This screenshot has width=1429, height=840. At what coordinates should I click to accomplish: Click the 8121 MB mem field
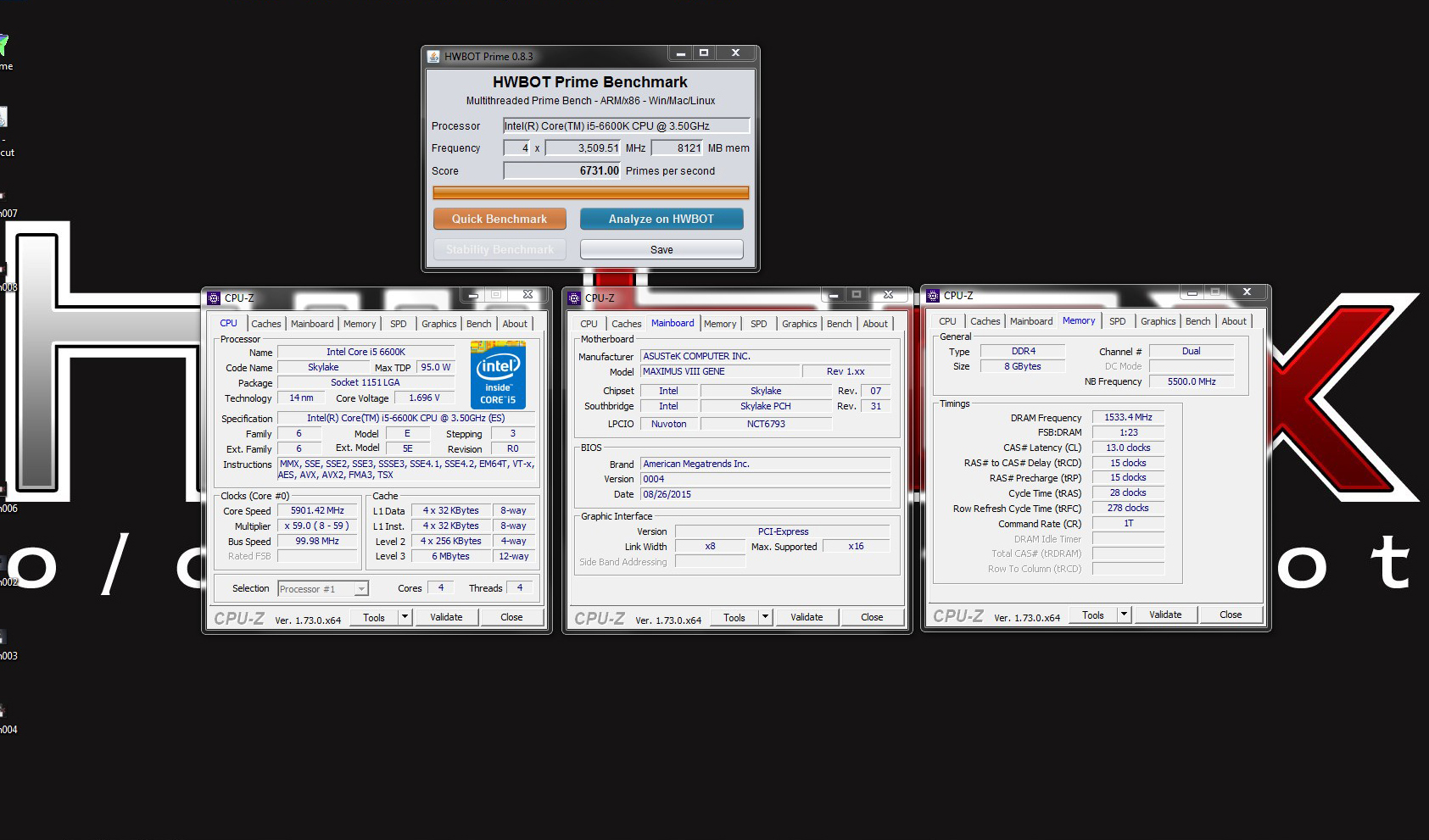pyautogui.click(x=678, y=147)
